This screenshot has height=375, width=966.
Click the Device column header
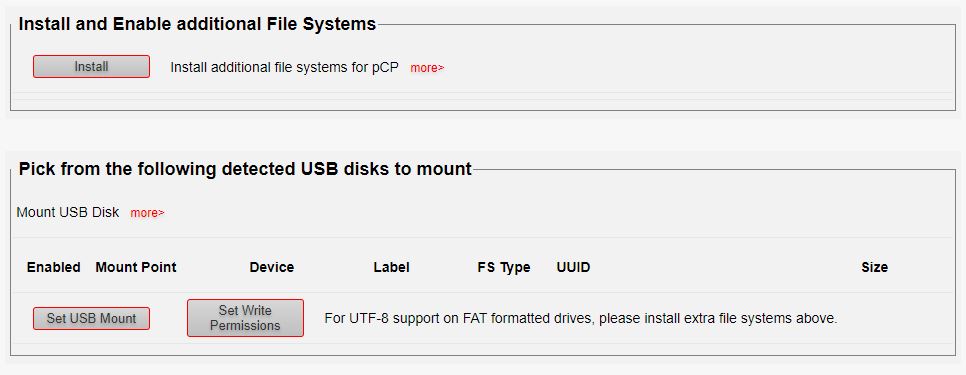(272, 267)
